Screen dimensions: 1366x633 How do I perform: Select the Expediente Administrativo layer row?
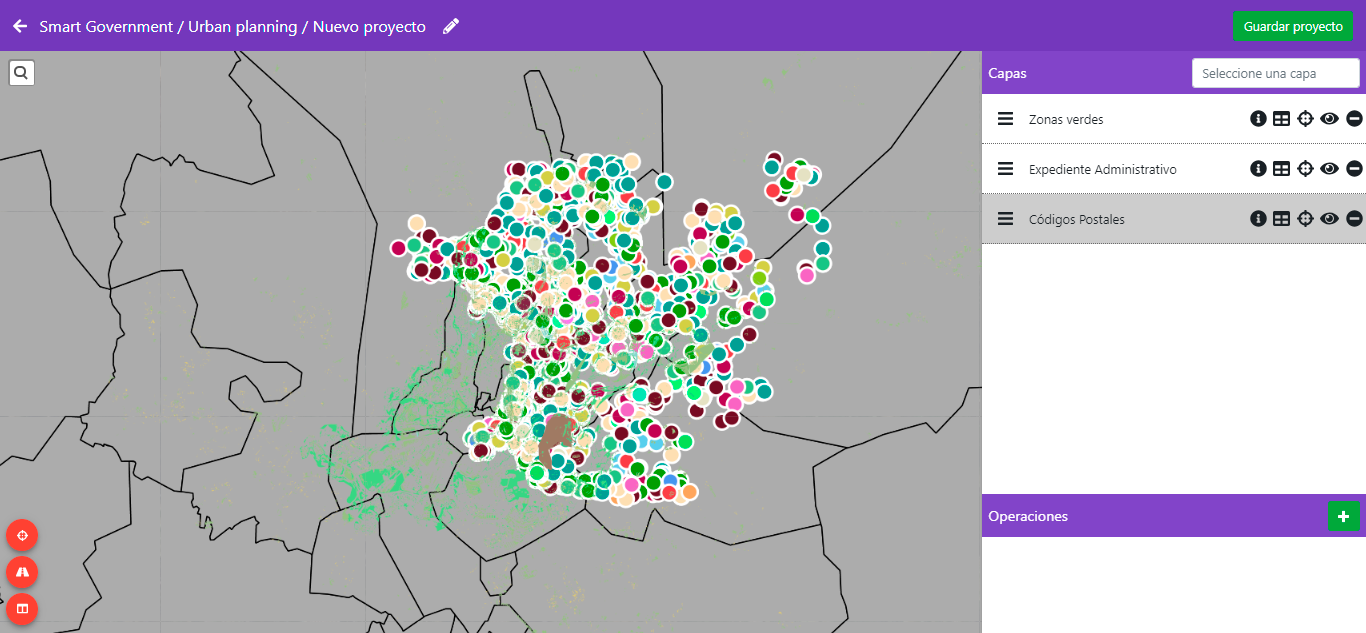click(x=1102, y=169)
